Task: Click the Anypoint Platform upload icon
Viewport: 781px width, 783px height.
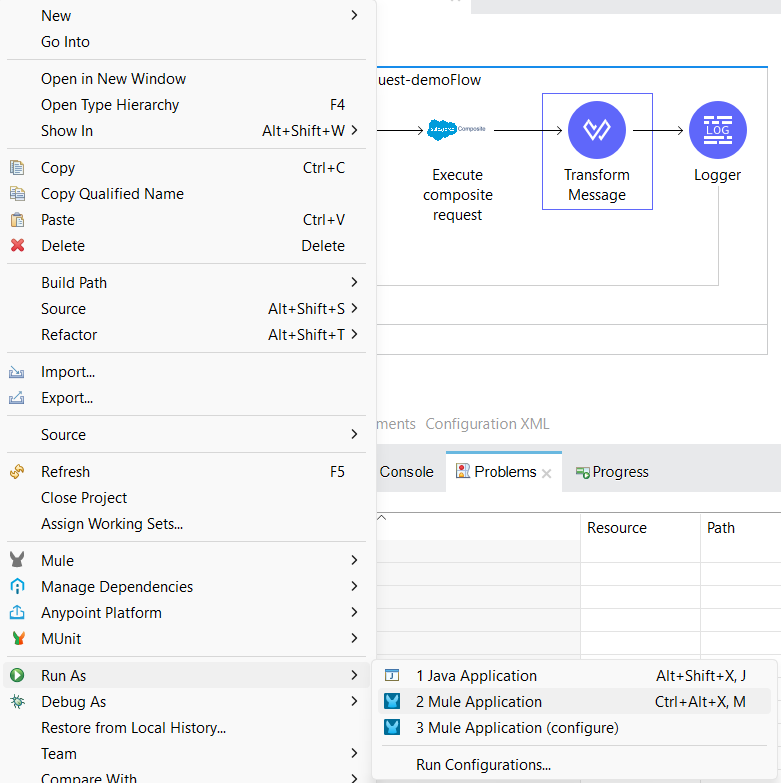Action: click(x=17, y=613)
